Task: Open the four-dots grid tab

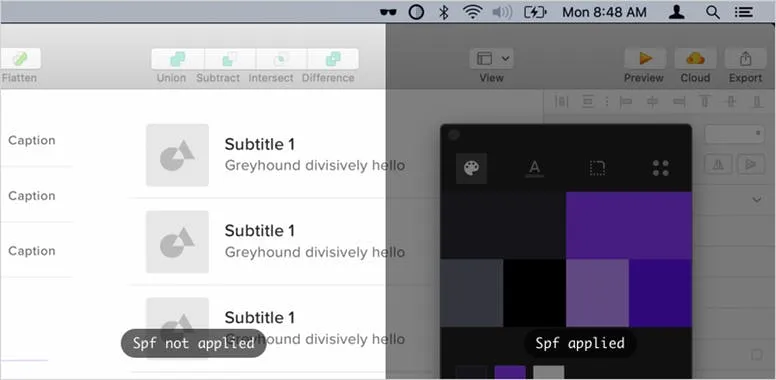Action: (x=661, y=168)
